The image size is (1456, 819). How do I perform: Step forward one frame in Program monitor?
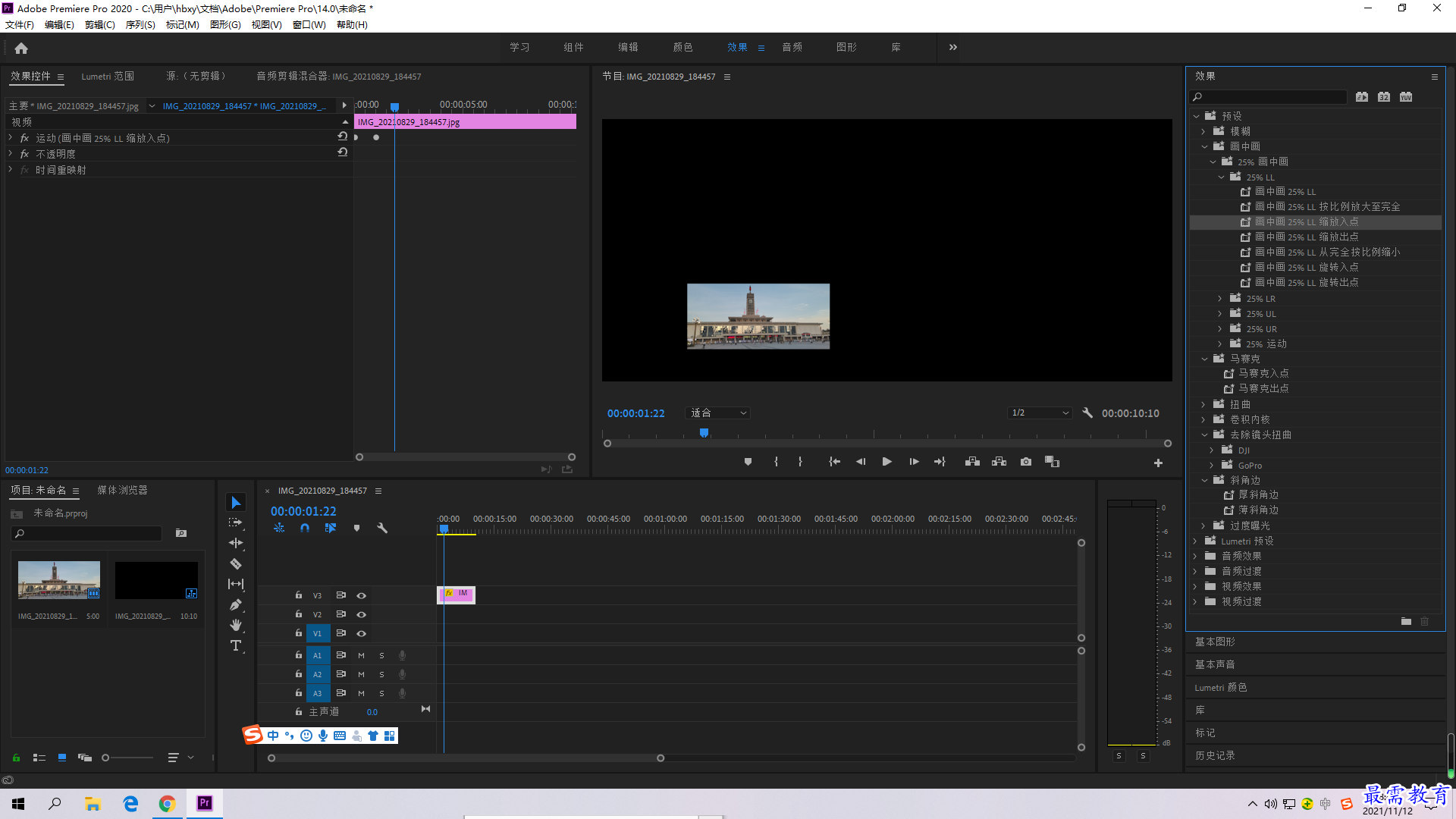coord(914,462)
